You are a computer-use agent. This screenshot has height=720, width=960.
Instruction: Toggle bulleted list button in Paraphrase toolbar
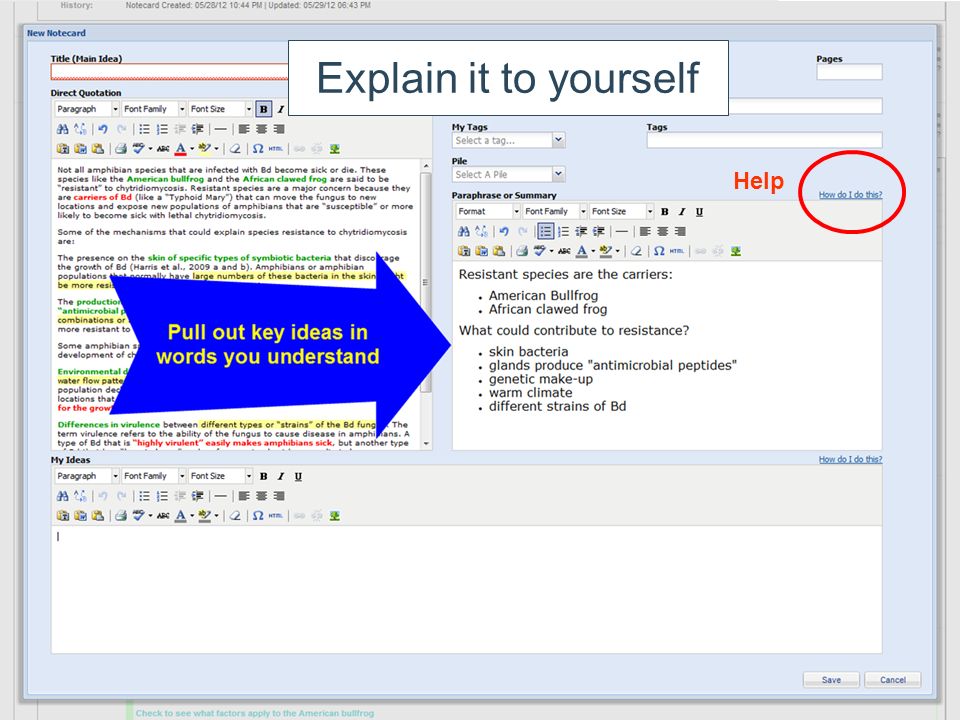546,231
